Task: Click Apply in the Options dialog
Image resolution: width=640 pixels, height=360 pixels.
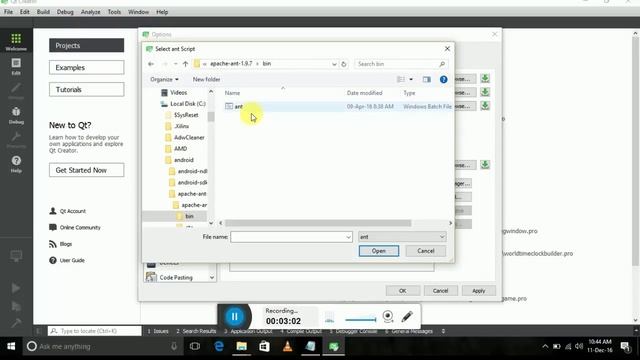Action: point(479,291)
